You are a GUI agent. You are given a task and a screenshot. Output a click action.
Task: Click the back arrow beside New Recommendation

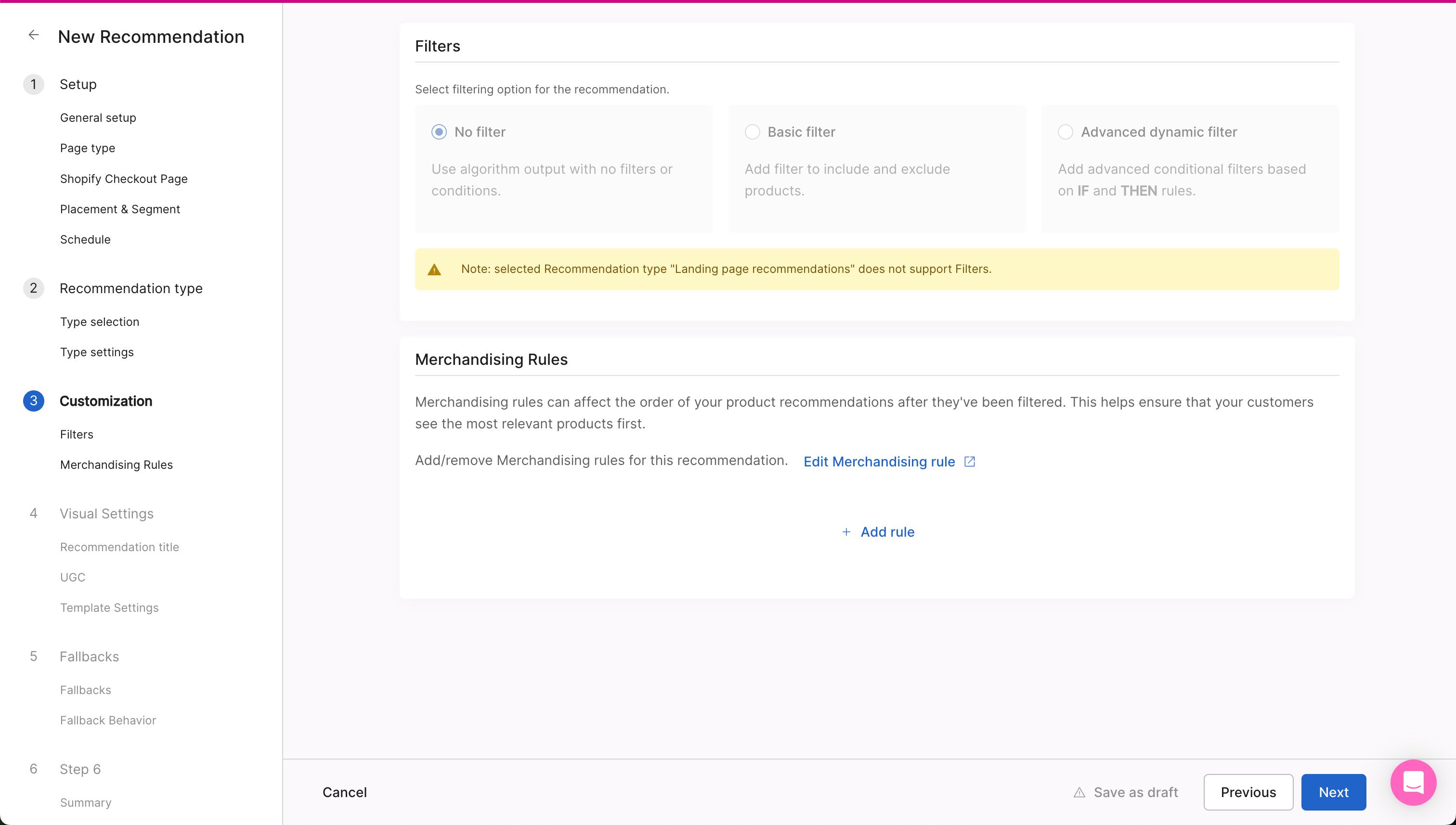[34, 35]
